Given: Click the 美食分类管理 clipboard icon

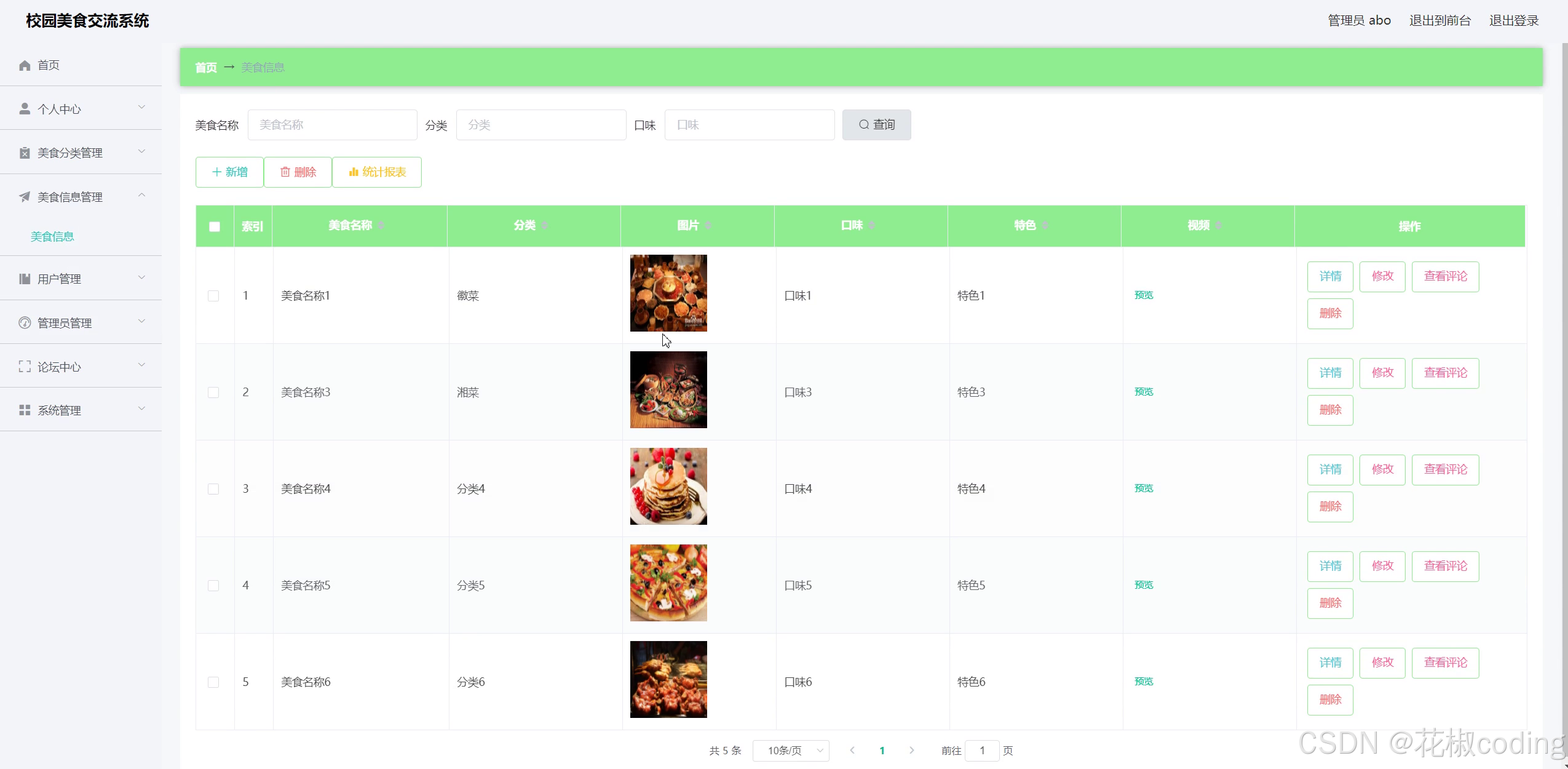Looking at the screenshot, I should (25, 153).
